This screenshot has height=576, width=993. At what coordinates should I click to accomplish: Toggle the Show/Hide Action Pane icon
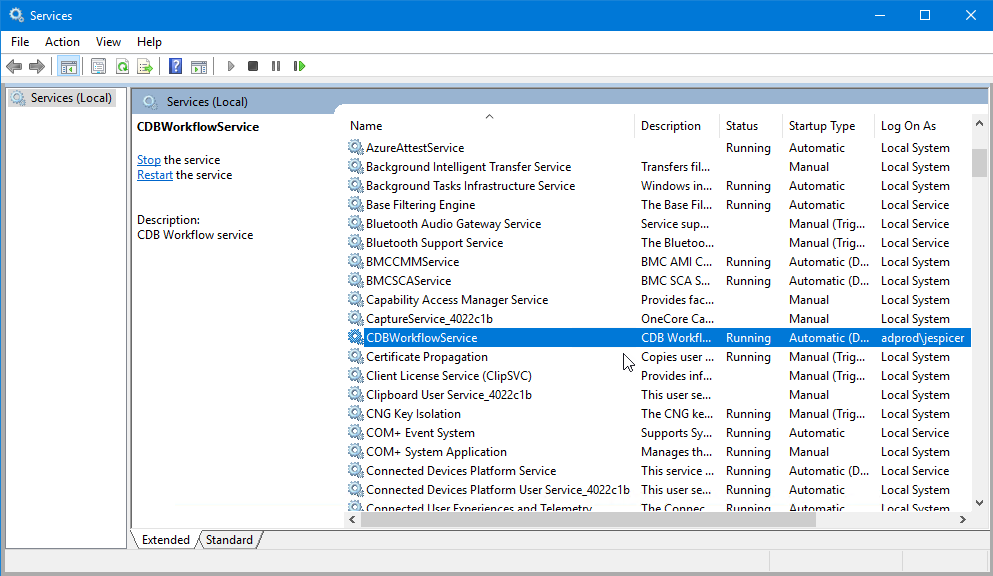click(199, 66)
